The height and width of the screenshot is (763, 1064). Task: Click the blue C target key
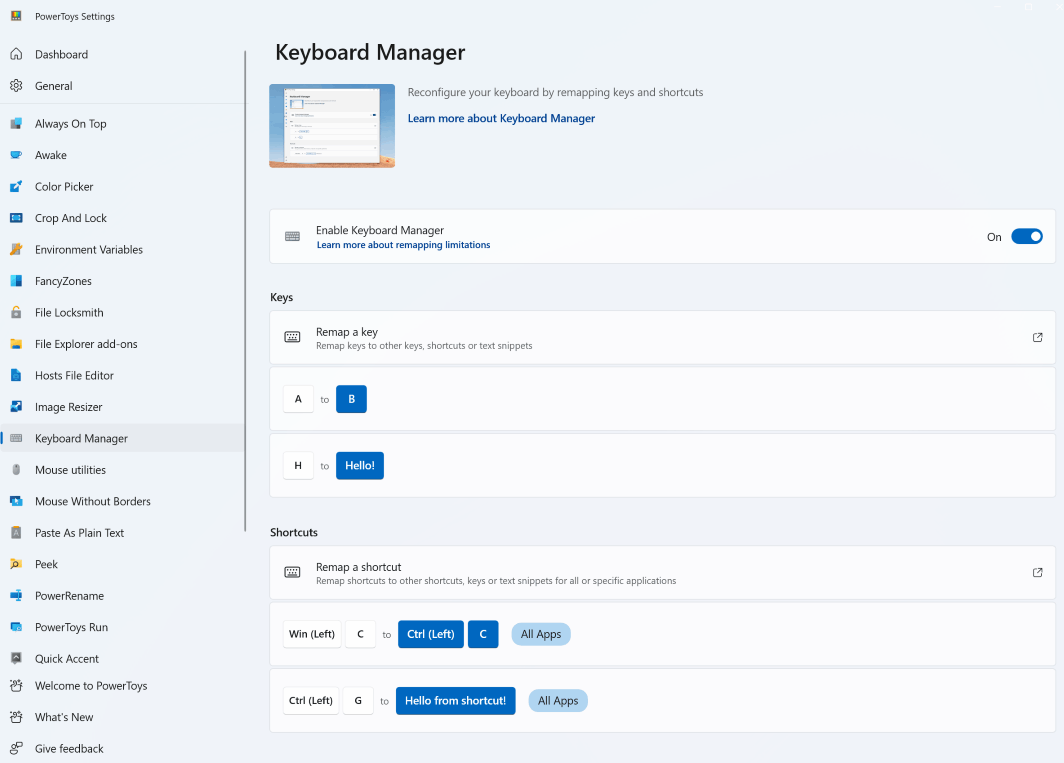click(x=483, y=634)
